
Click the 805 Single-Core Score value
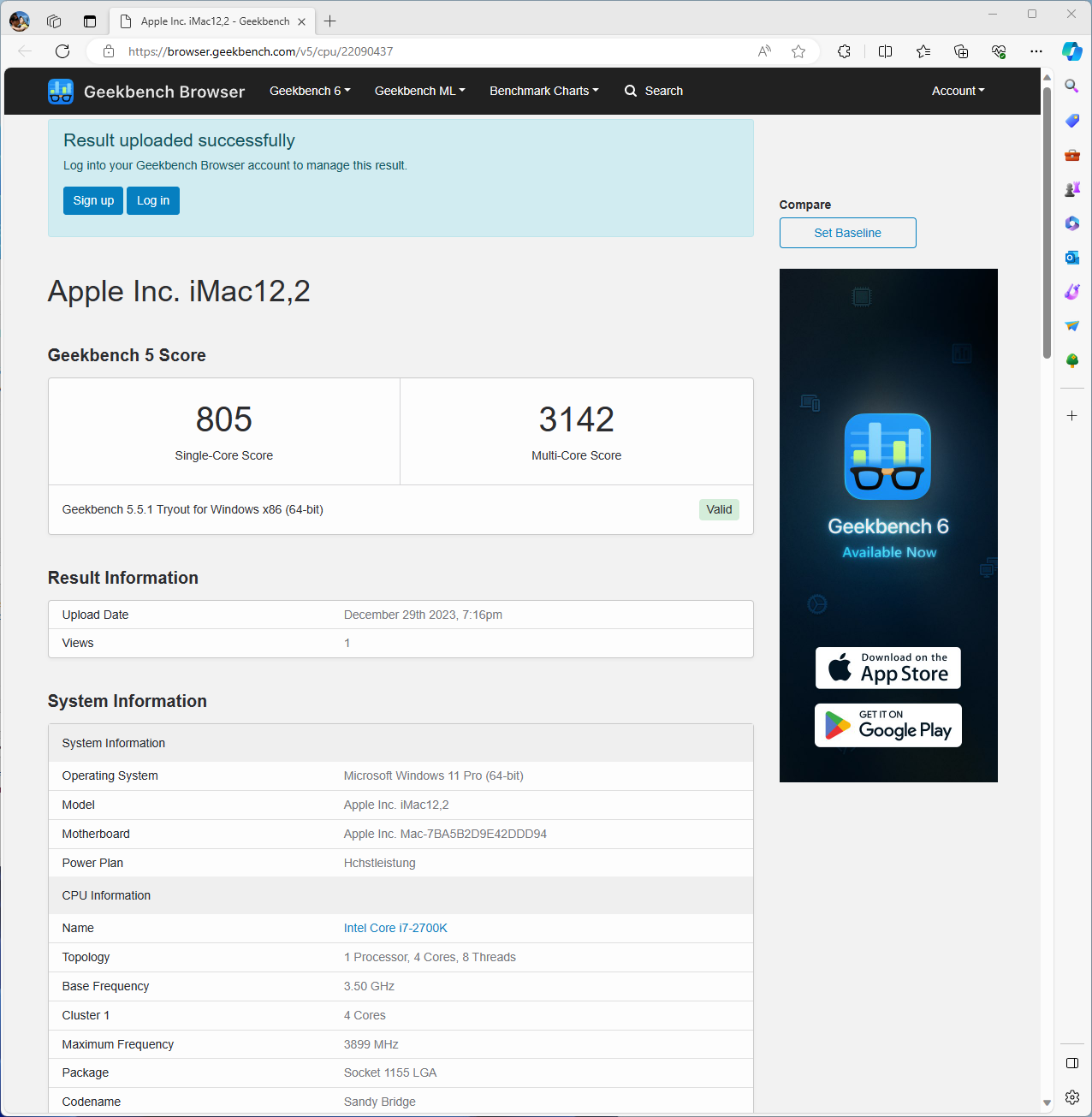tap(224, 419)
